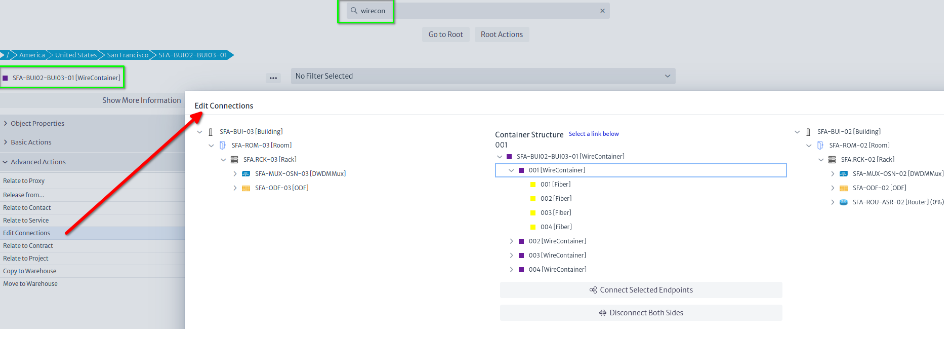The height and width of the screenshot is (363, 944).
Task: Collapse the SFA-ROM-03 room node
Action: 211,145
